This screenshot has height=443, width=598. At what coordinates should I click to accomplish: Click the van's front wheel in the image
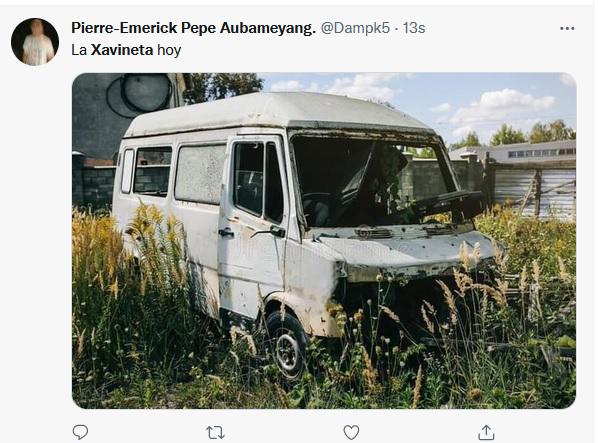287,346
